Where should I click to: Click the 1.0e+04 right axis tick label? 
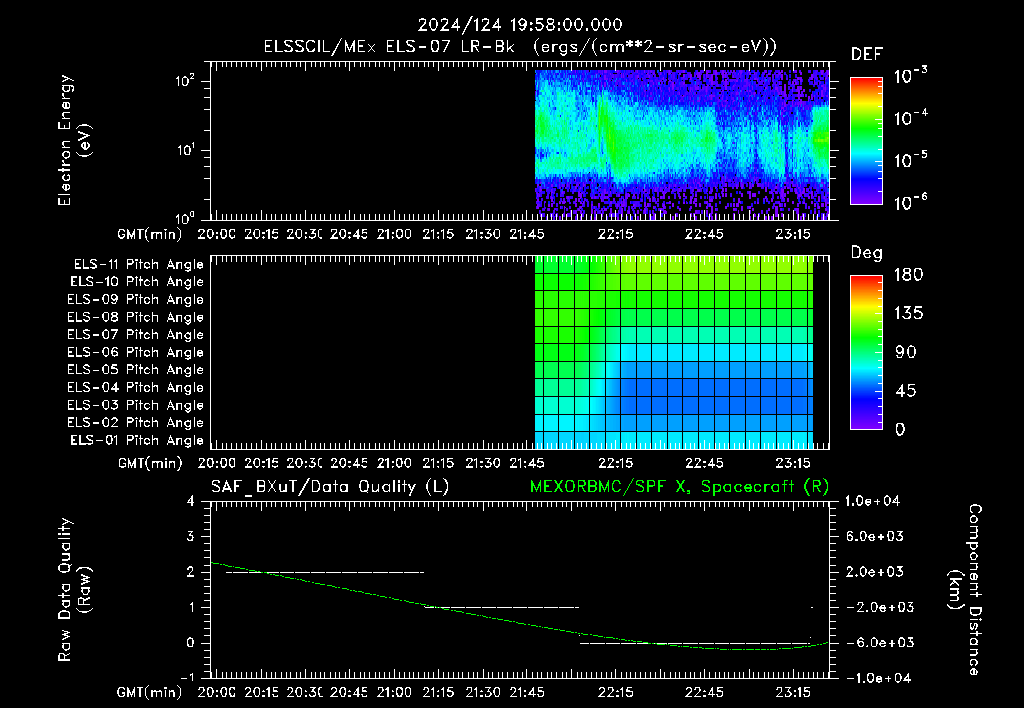(872, 502)
